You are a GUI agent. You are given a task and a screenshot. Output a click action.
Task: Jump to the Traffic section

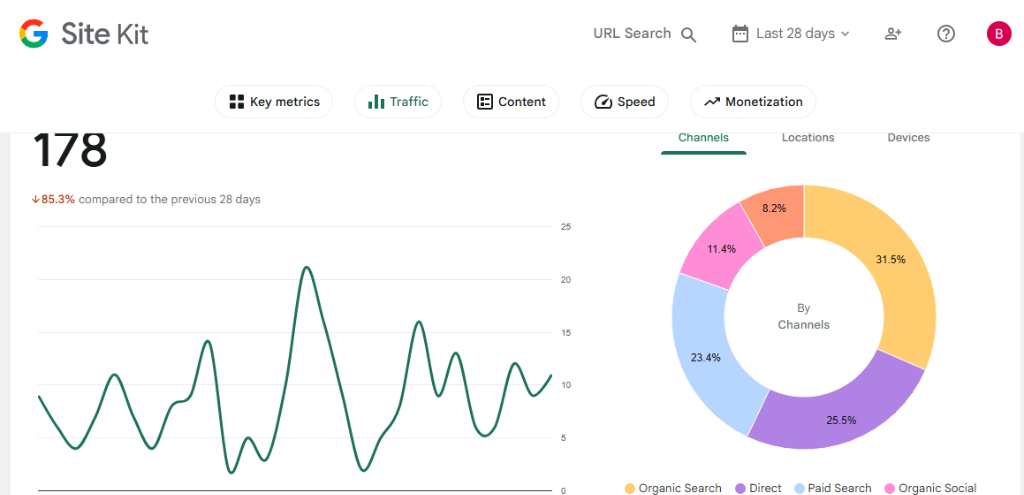pos(398,102)
